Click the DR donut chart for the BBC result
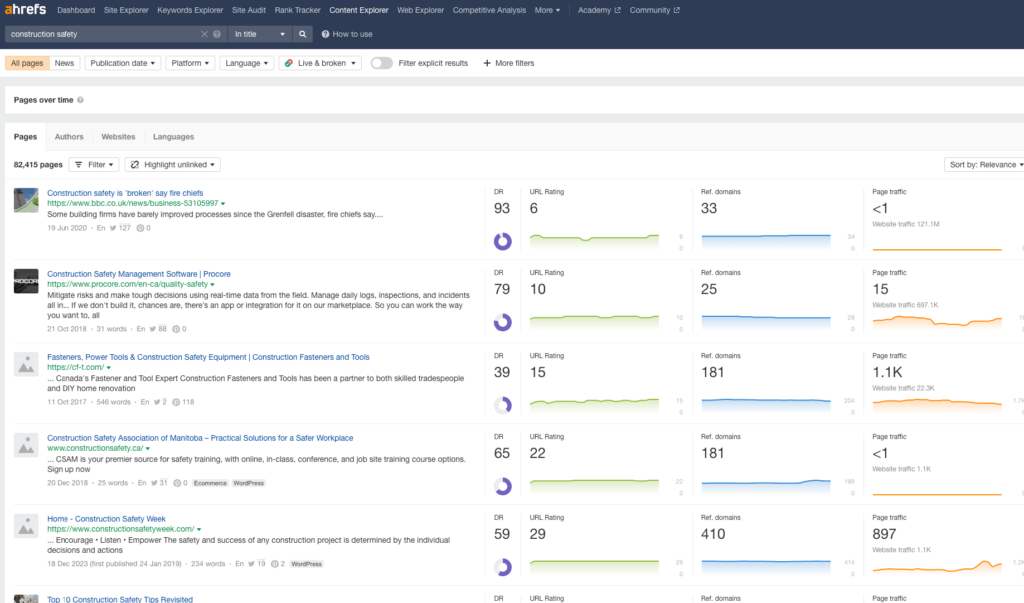Screen dimensions: 1024x603 click(503, 241)
